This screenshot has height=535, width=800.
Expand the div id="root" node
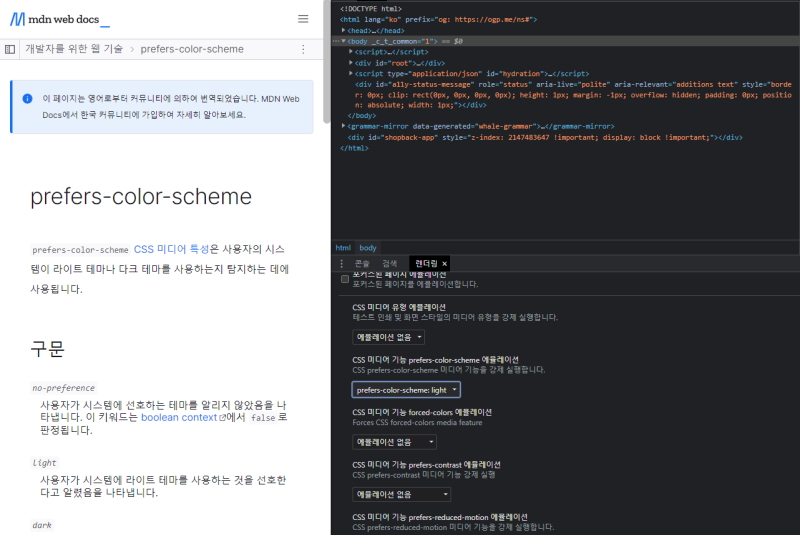(351, 63)
